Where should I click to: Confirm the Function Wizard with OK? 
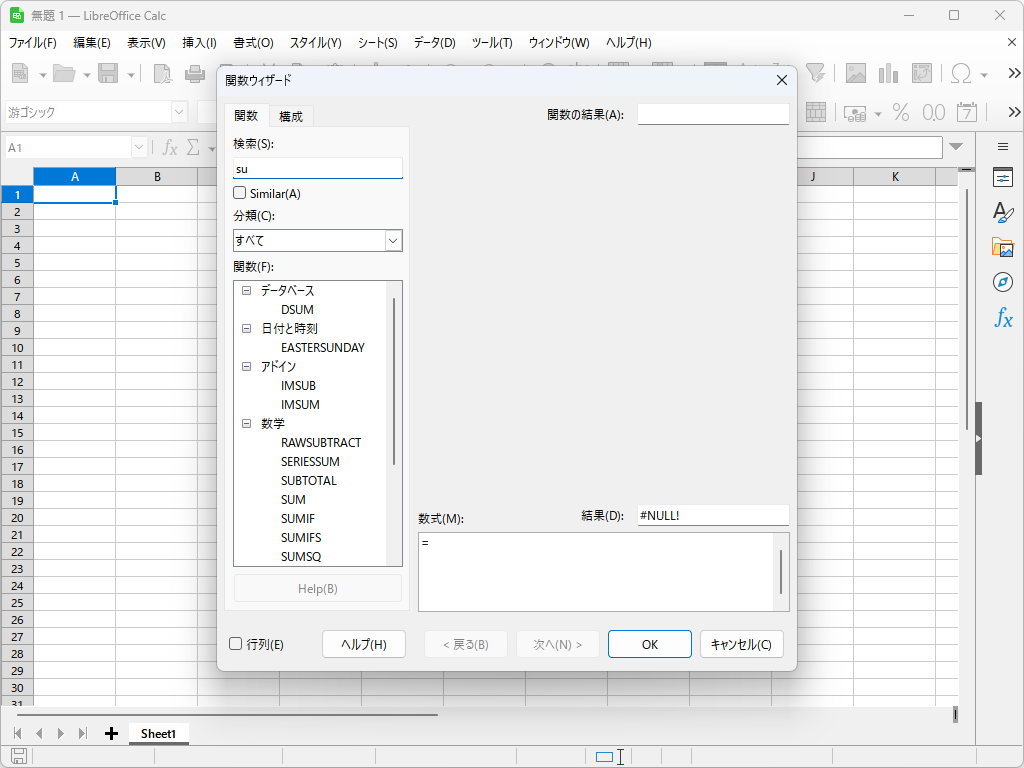(649, 644)
